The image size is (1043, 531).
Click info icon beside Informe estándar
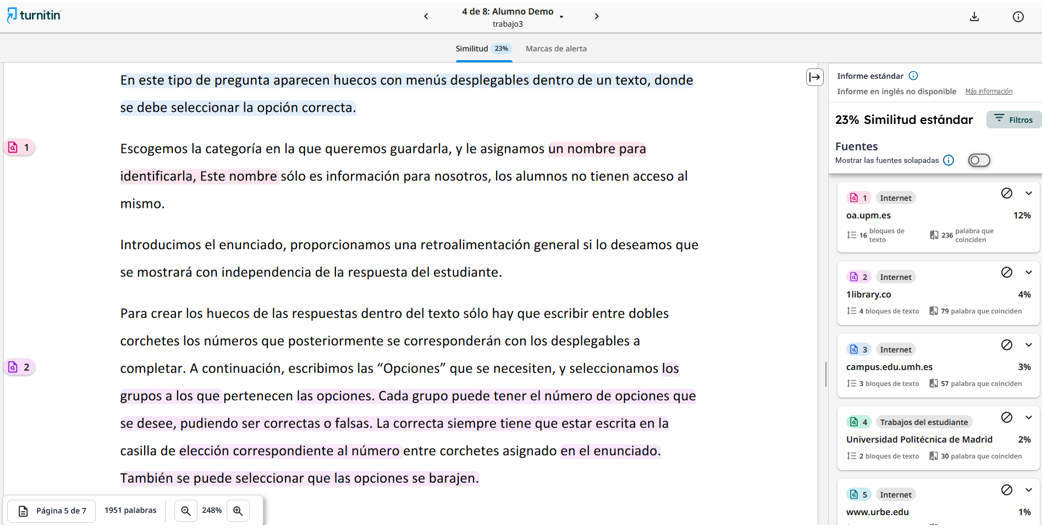[913, 76]
